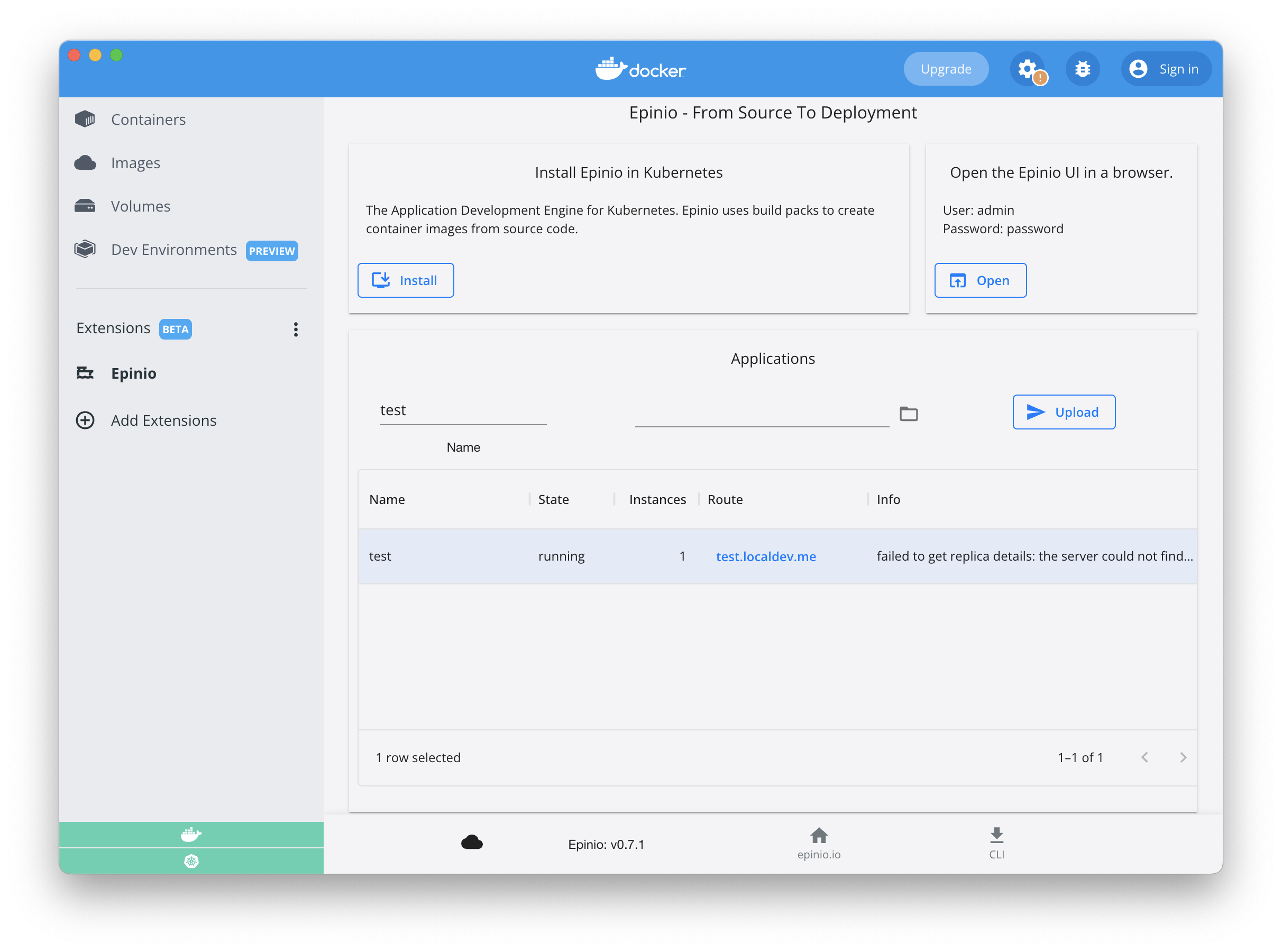Open Containers in the sidebar
Screen dimensions: 1282x952
tap(148, 120)
